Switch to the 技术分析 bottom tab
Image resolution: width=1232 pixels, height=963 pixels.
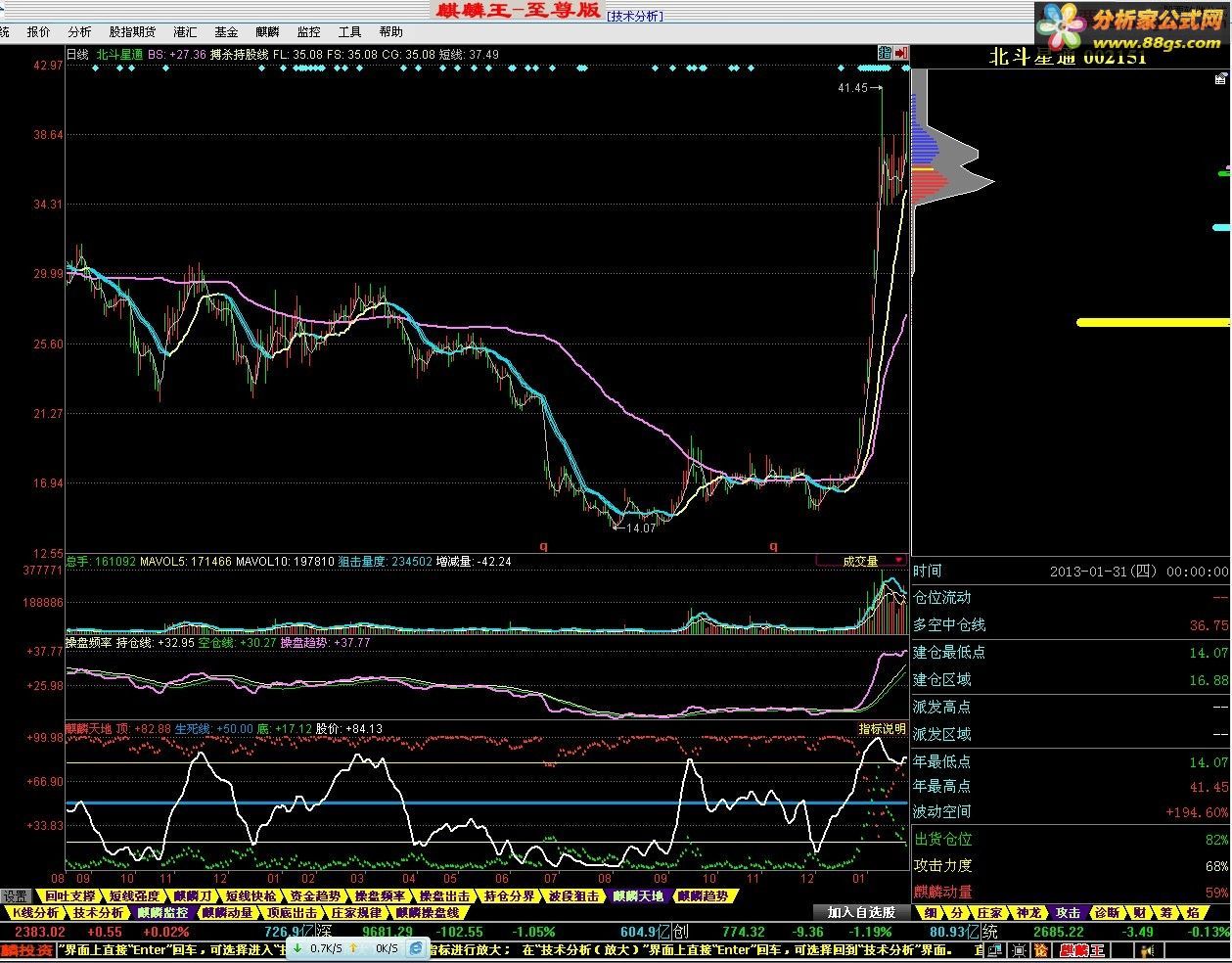(x=98, y=912)
